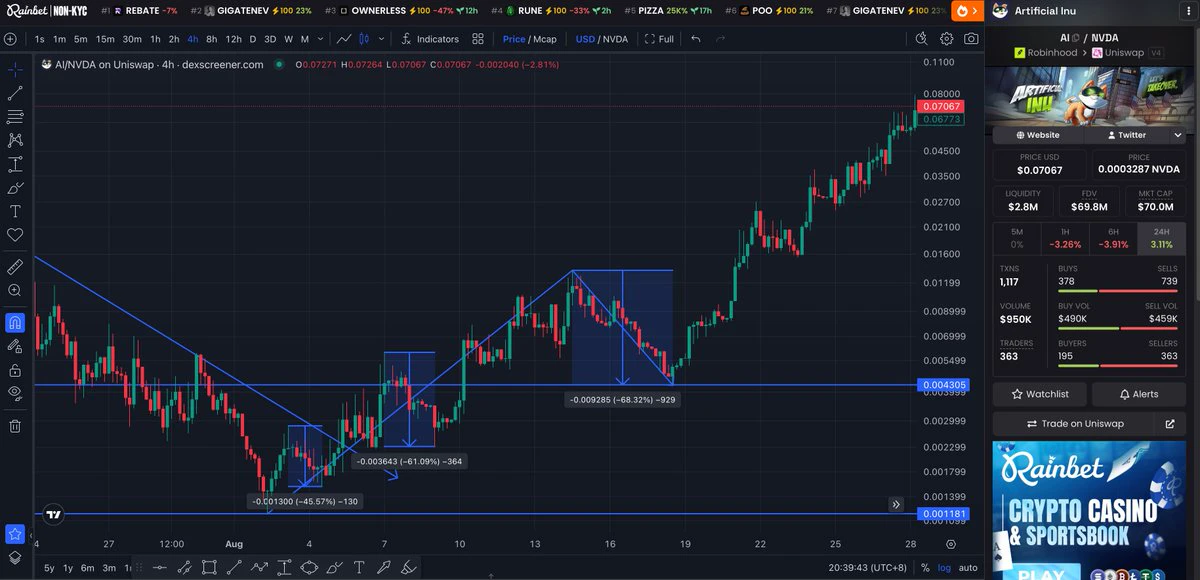Screen dimensions: 1200x580
Task: Activate the zoom in tool
Action: (x=15, y=290)
